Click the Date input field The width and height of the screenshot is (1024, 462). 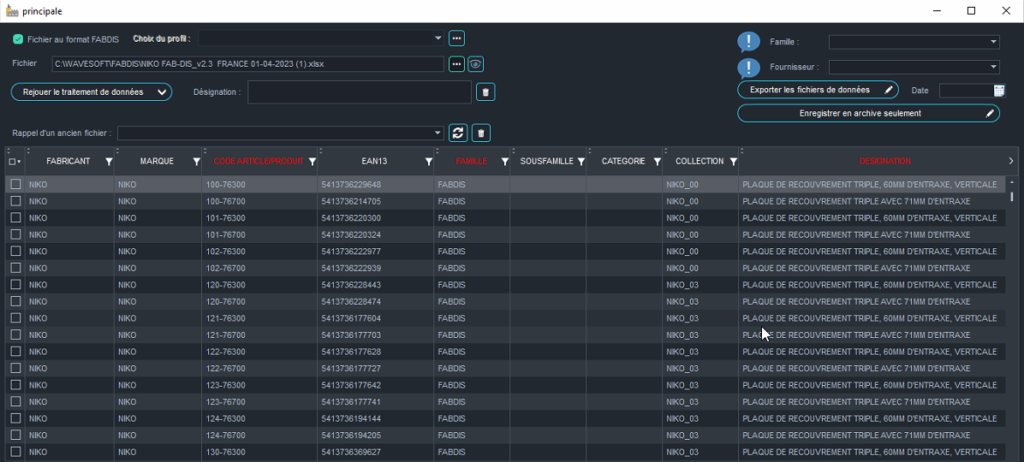966,91
